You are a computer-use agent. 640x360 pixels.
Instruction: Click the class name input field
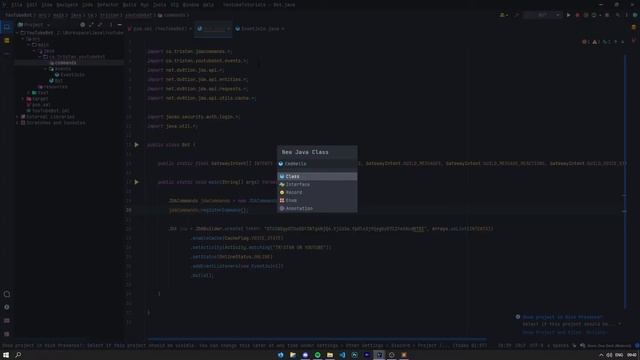point(317,164)
